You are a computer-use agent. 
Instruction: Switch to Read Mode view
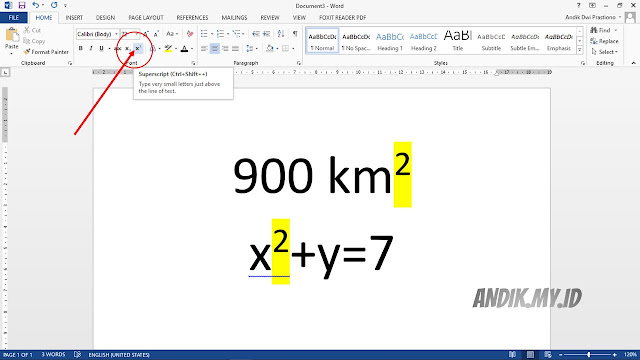512,355
